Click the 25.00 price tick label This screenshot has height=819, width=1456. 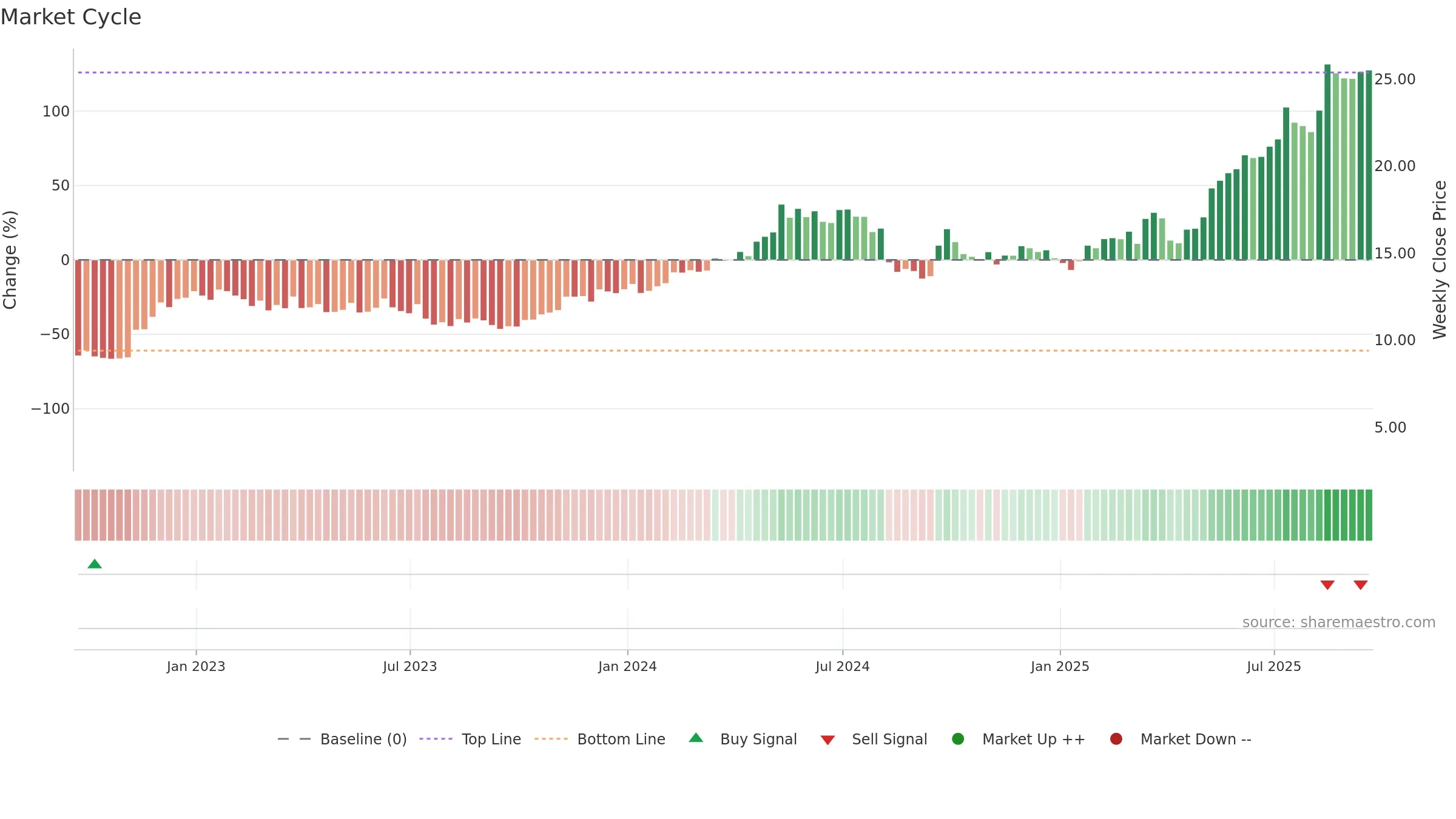click(1395, 79)
